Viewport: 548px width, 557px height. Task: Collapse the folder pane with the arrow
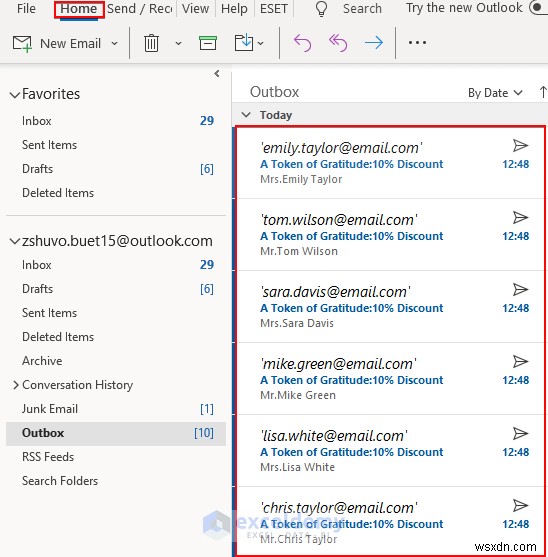point(217,74)
